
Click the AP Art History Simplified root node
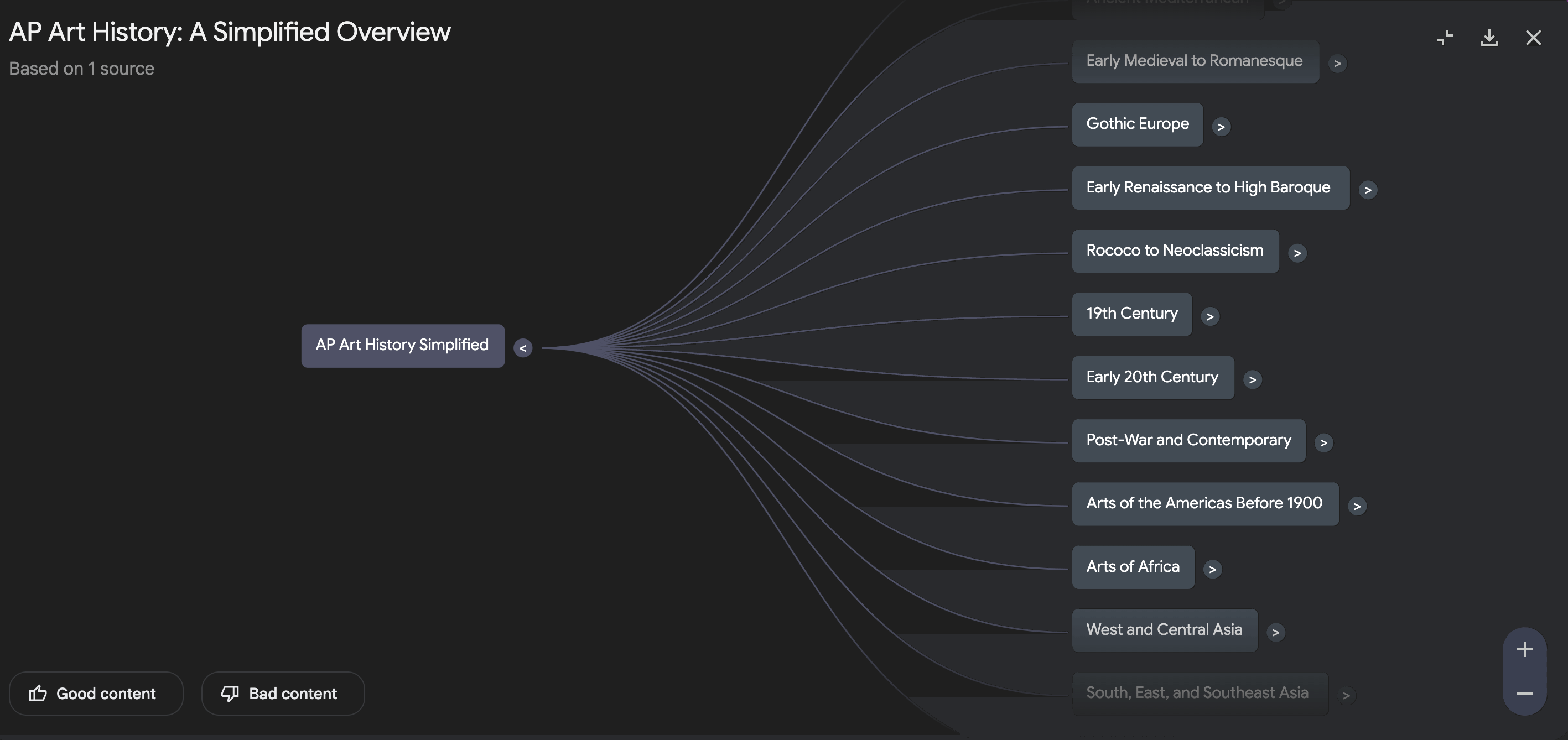click(402, 346)
